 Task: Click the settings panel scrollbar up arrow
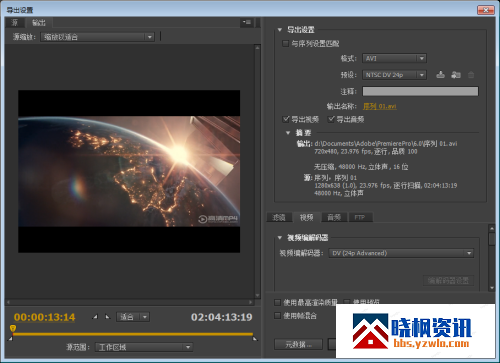point(492,228)
